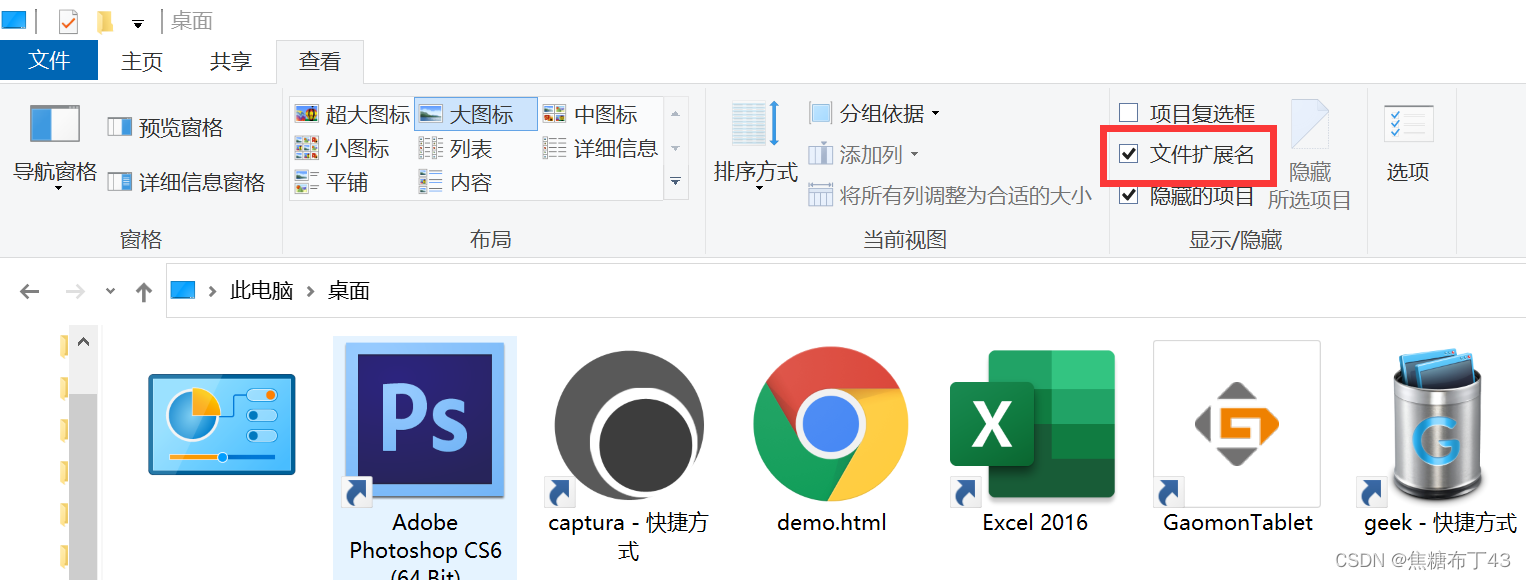1526x580 pixels.
Task: Toggle the 预览窗格 preview pane
Action: pos(165,128)
